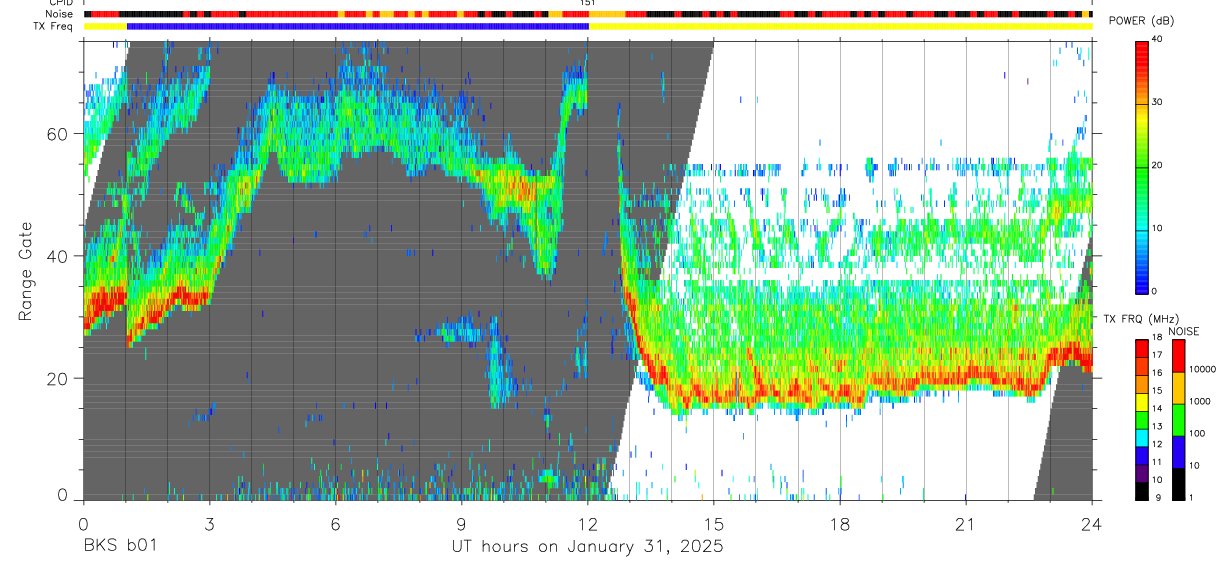Click the 100 value on the noise legend

1197,433
